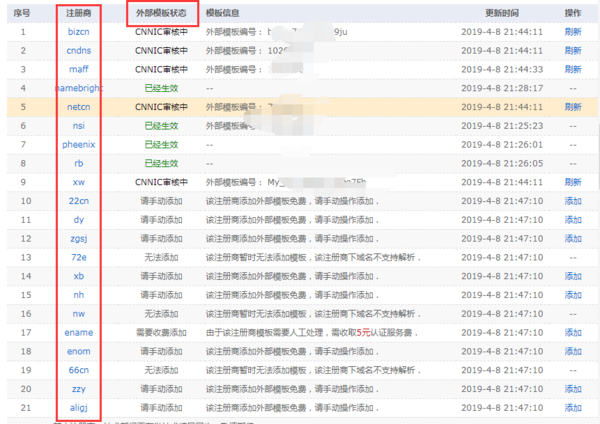Open the ename registrar link

78,333
